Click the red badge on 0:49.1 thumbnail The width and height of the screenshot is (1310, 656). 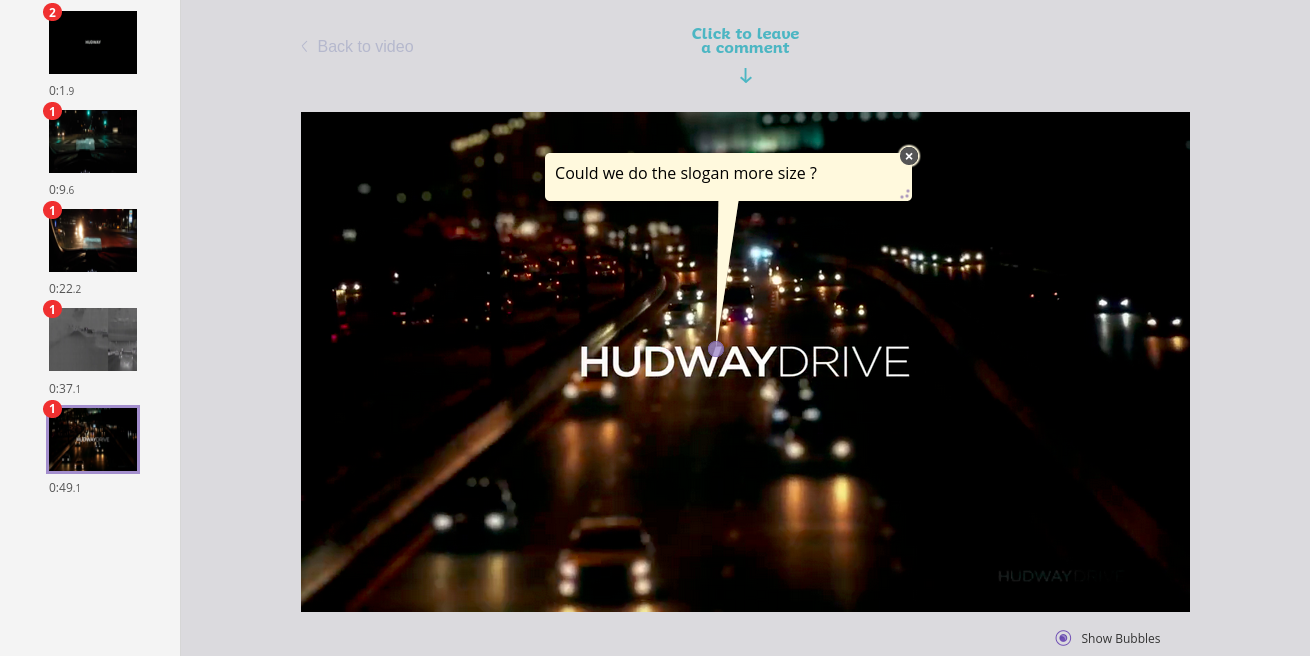coord(52,409)
